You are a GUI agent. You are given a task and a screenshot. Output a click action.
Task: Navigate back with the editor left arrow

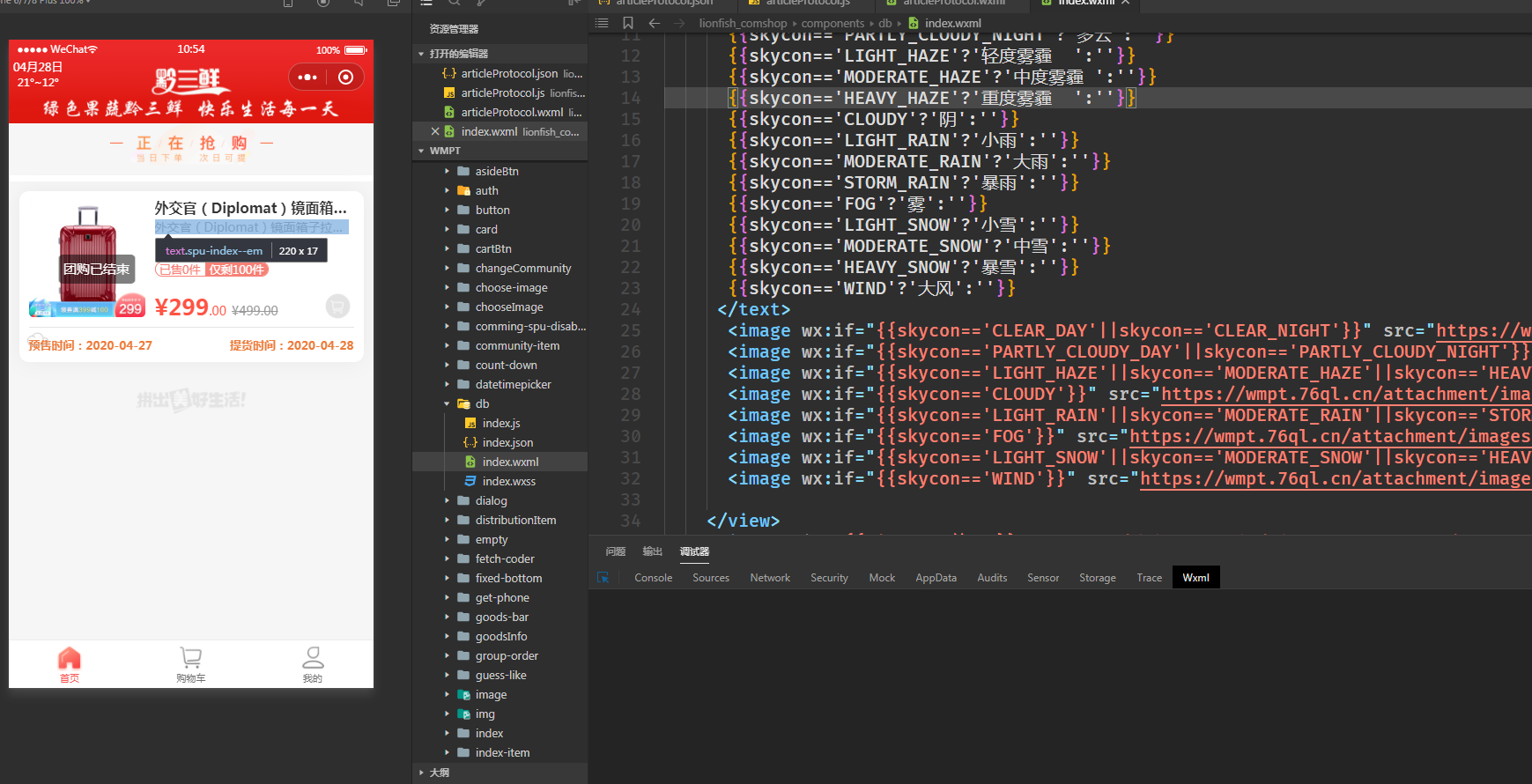tap(654, 23)
